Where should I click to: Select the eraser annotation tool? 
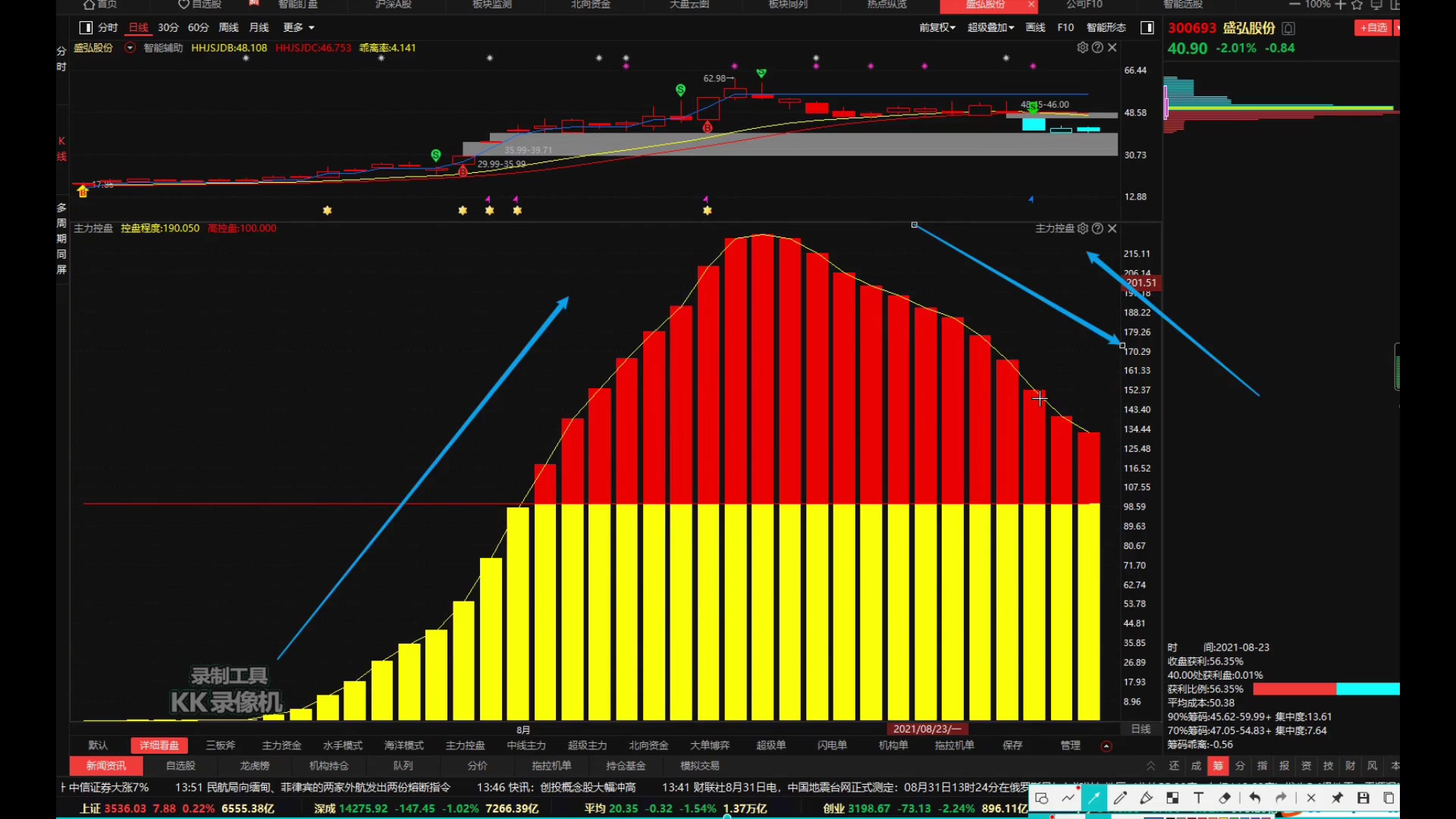point(1225,798)
